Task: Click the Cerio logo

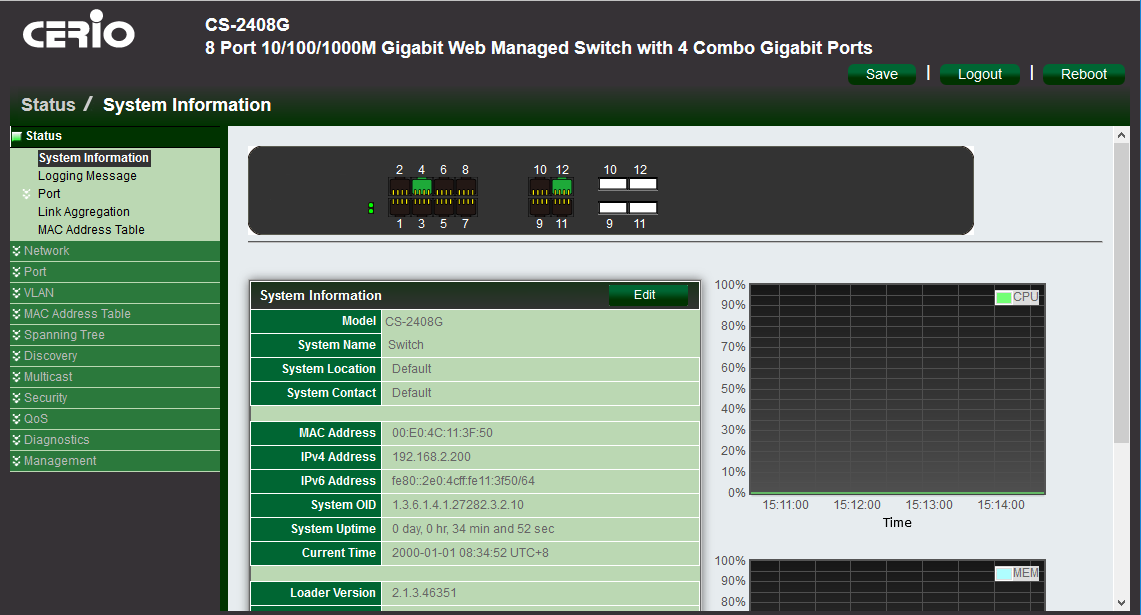Action: click(79, 29)
